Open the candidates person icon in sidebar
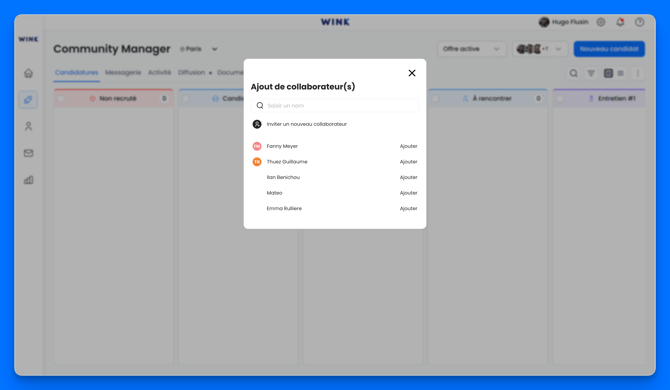 tap(28, 126)
